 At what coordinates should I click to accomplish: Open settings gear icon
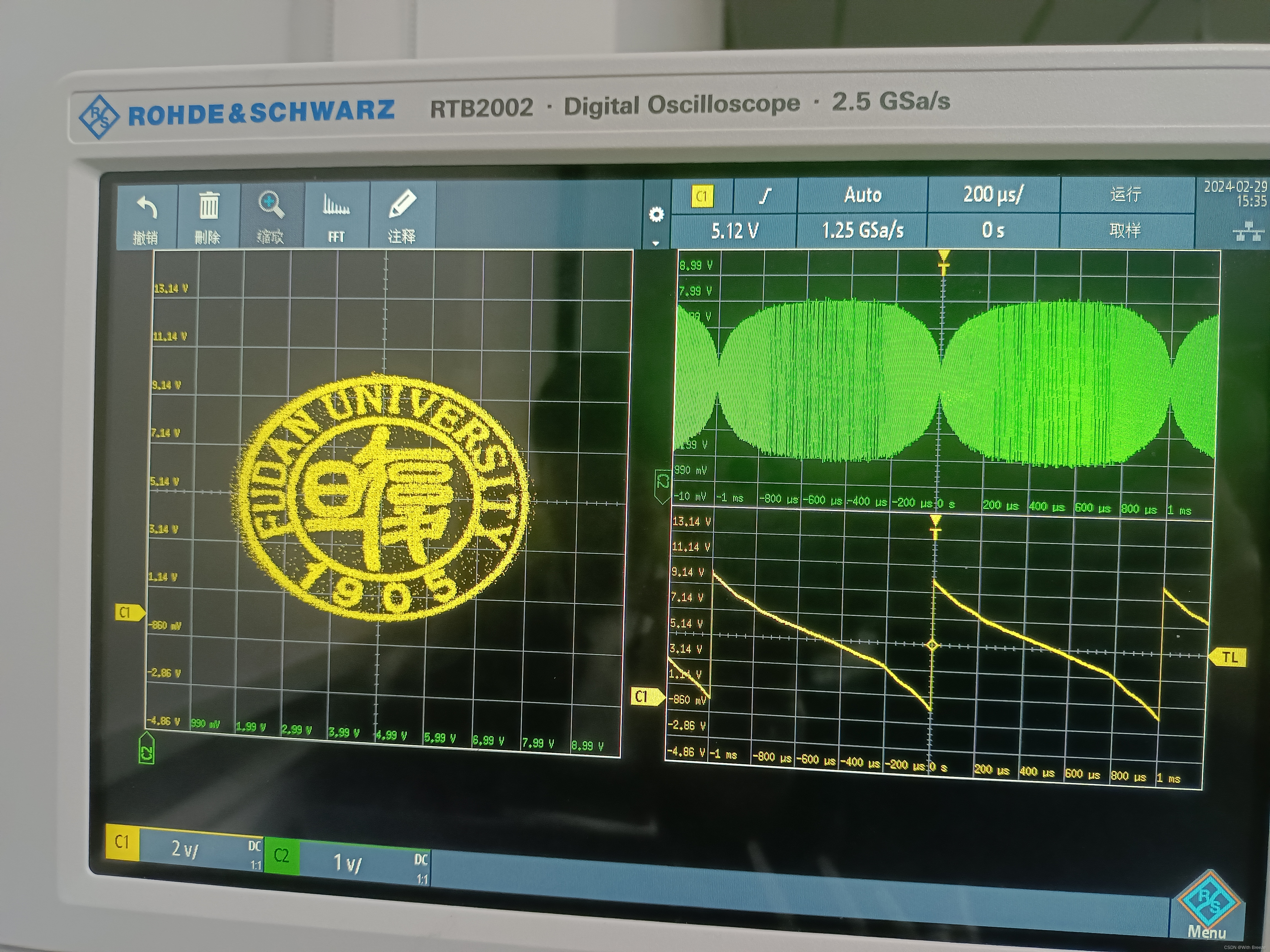coord(656,214)
